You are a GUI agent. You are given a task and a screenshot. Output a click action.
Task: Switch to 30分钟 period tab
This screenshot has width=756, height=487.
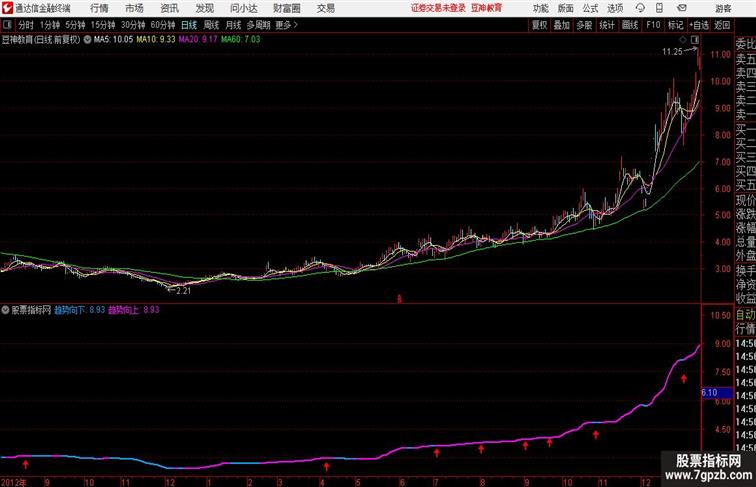point(133,25)
